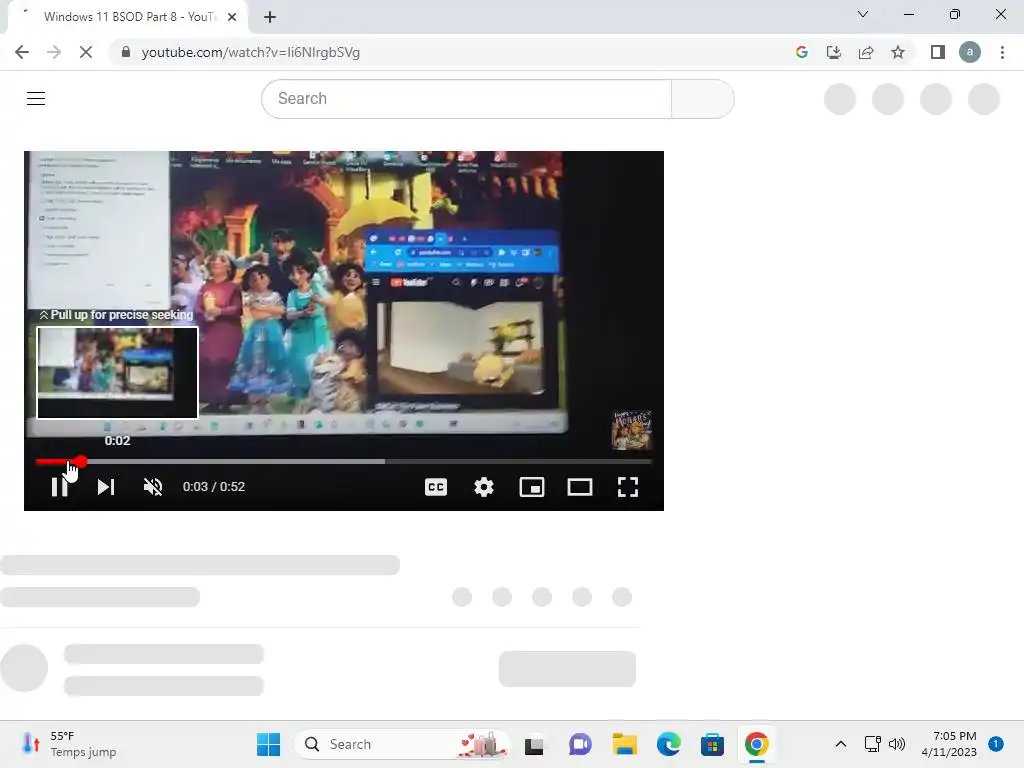Switch to theater mode
This screenshot has width=1024, height=768.
580,487
